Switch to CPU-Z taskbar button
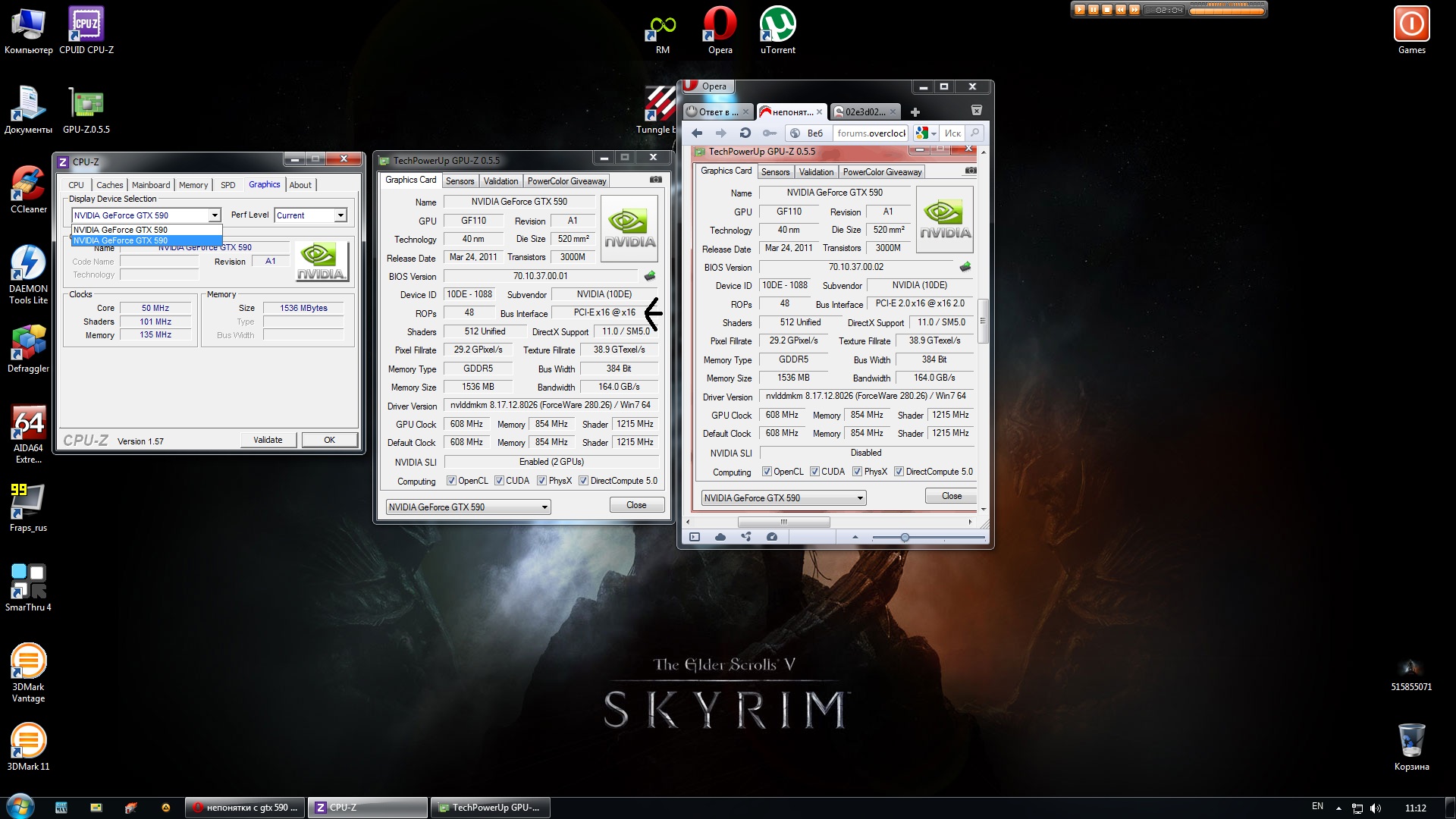 369,808
